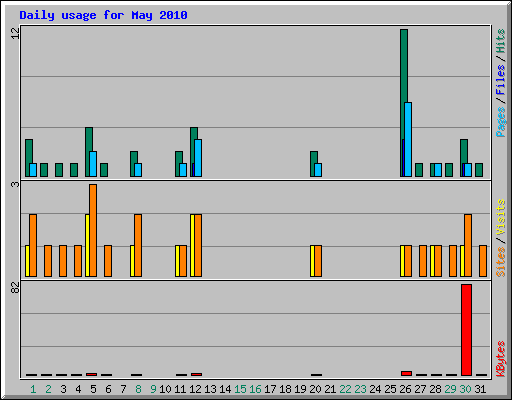Click the "KBytes" legend label
512x400 pixels.
pos(500,358)
